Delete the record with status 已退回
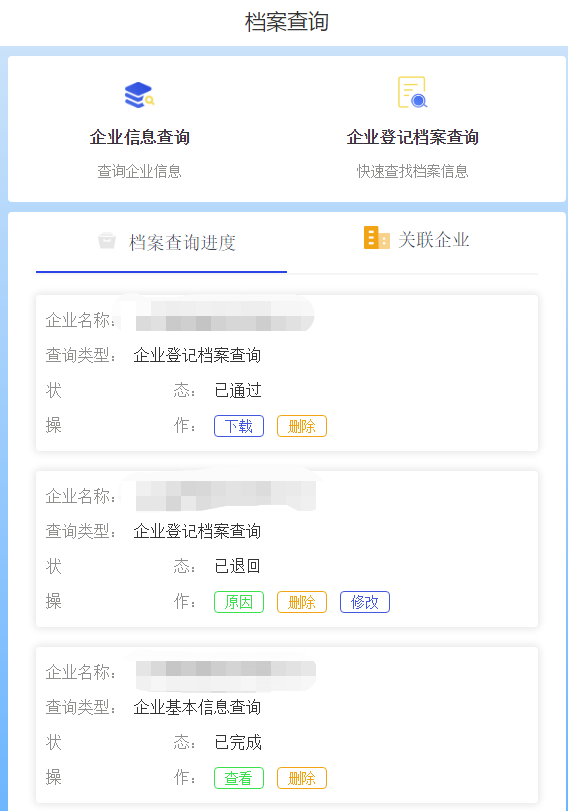This screenshot has width=568, height=811. pos(302,602)
